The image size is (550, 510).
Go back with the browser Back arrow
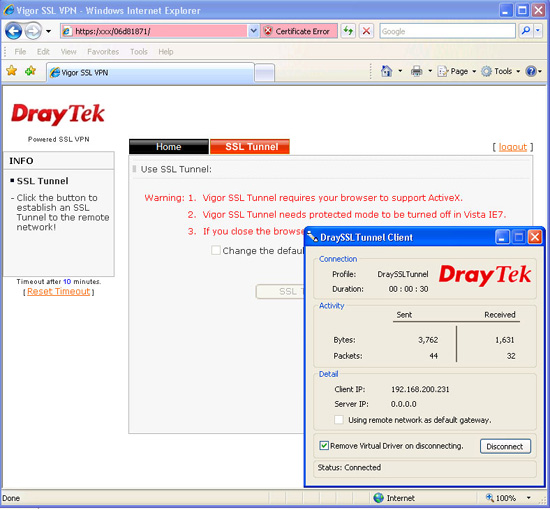(x=13, y=31)
